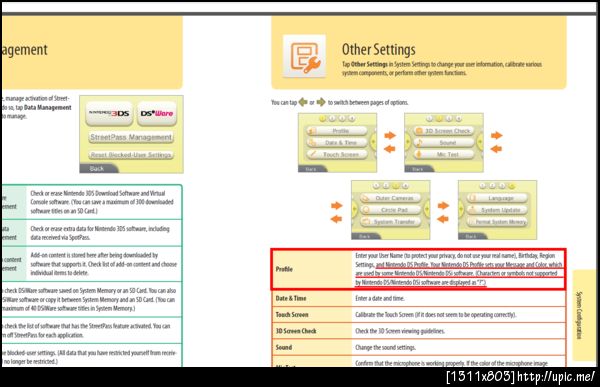Click the text 'Change the sound settings.'
The image size is (600, 387).
click(385, 348)
